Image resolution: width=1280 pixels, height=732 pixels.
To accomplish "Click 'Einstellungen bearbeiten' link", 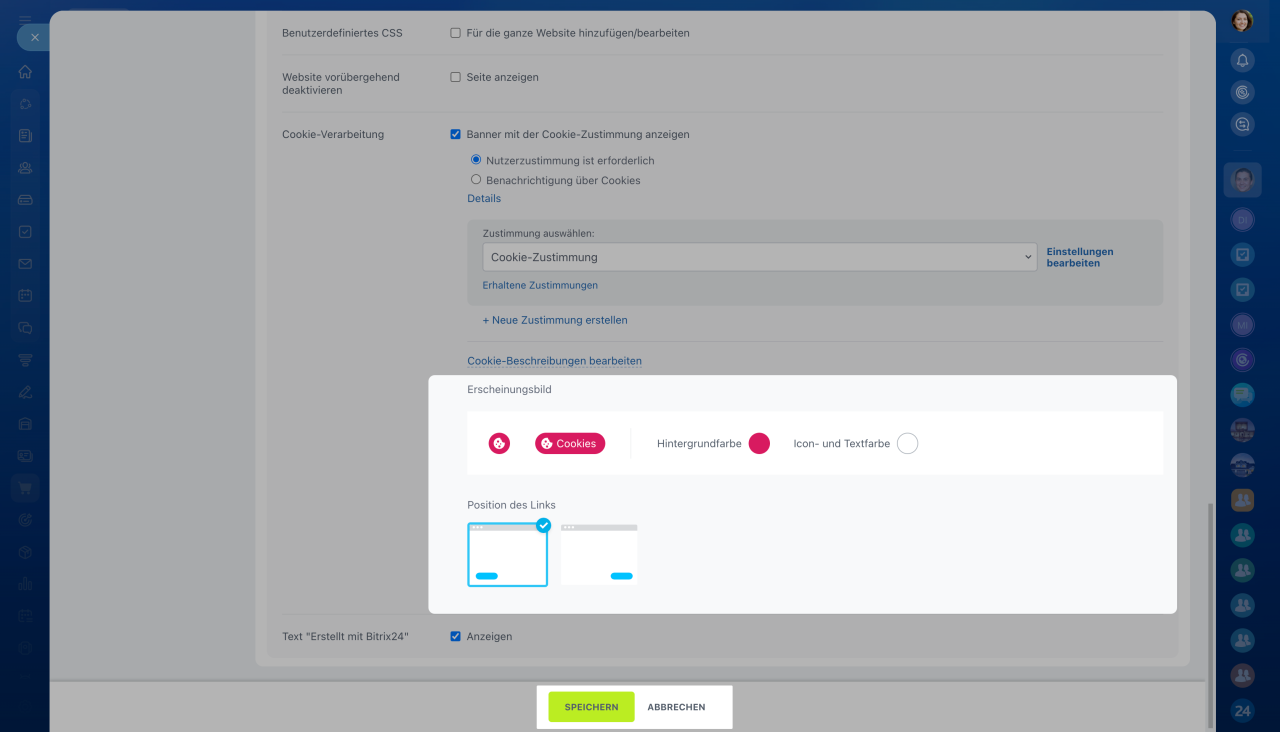I will (x=1080, y=257).
